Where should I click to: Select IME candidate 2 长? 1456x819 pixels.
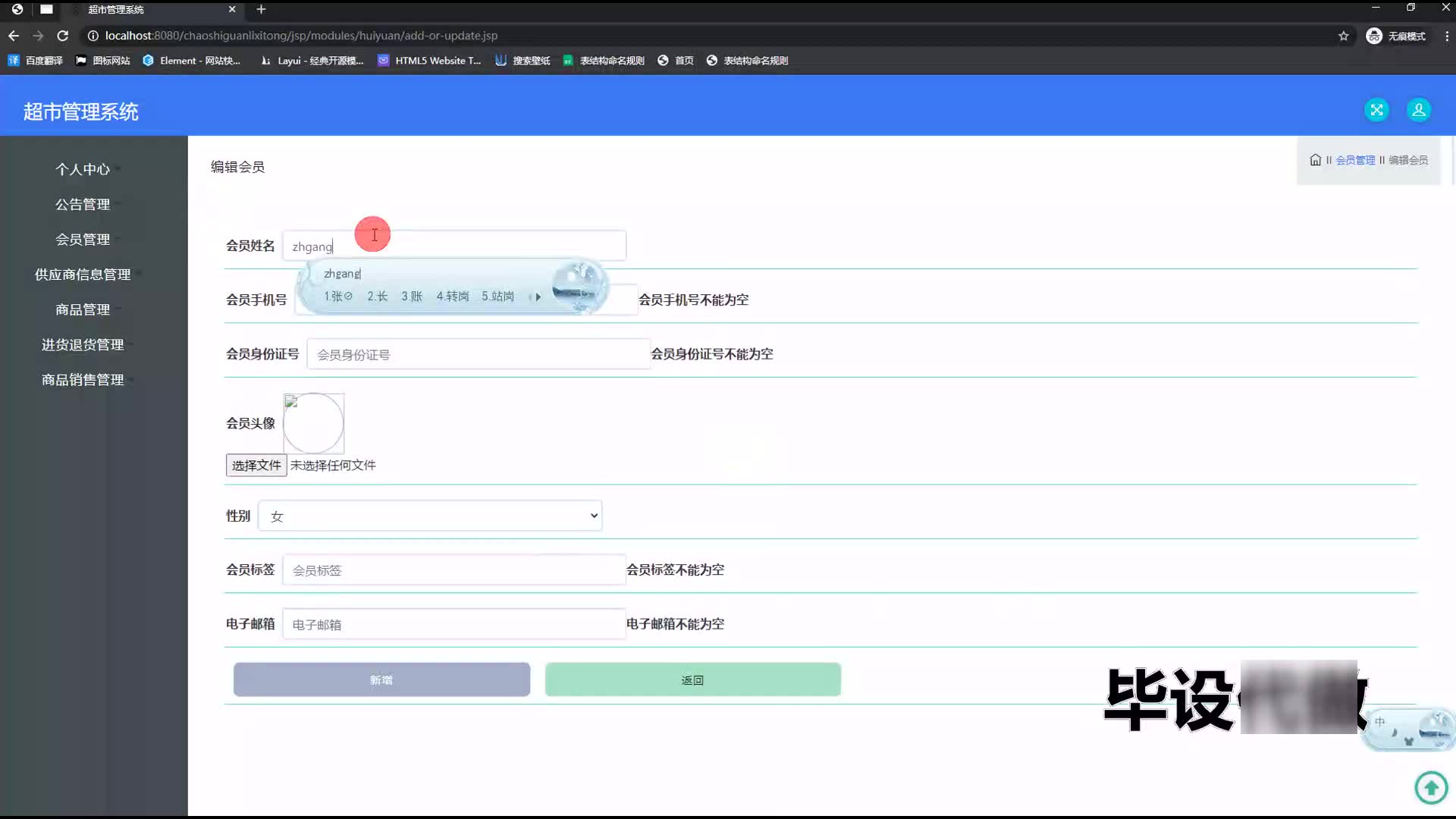[377, 297]
